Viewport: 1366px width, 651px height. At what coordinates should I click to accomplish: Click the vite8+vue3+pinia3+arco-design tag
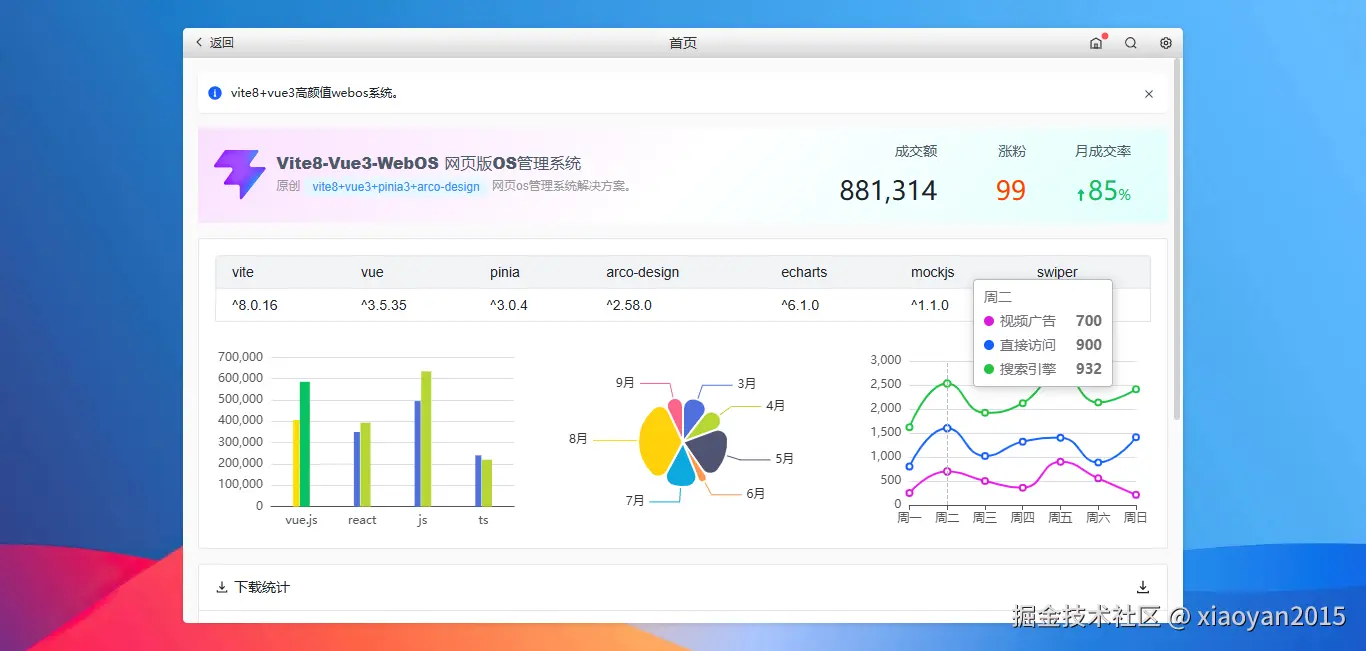396,187
